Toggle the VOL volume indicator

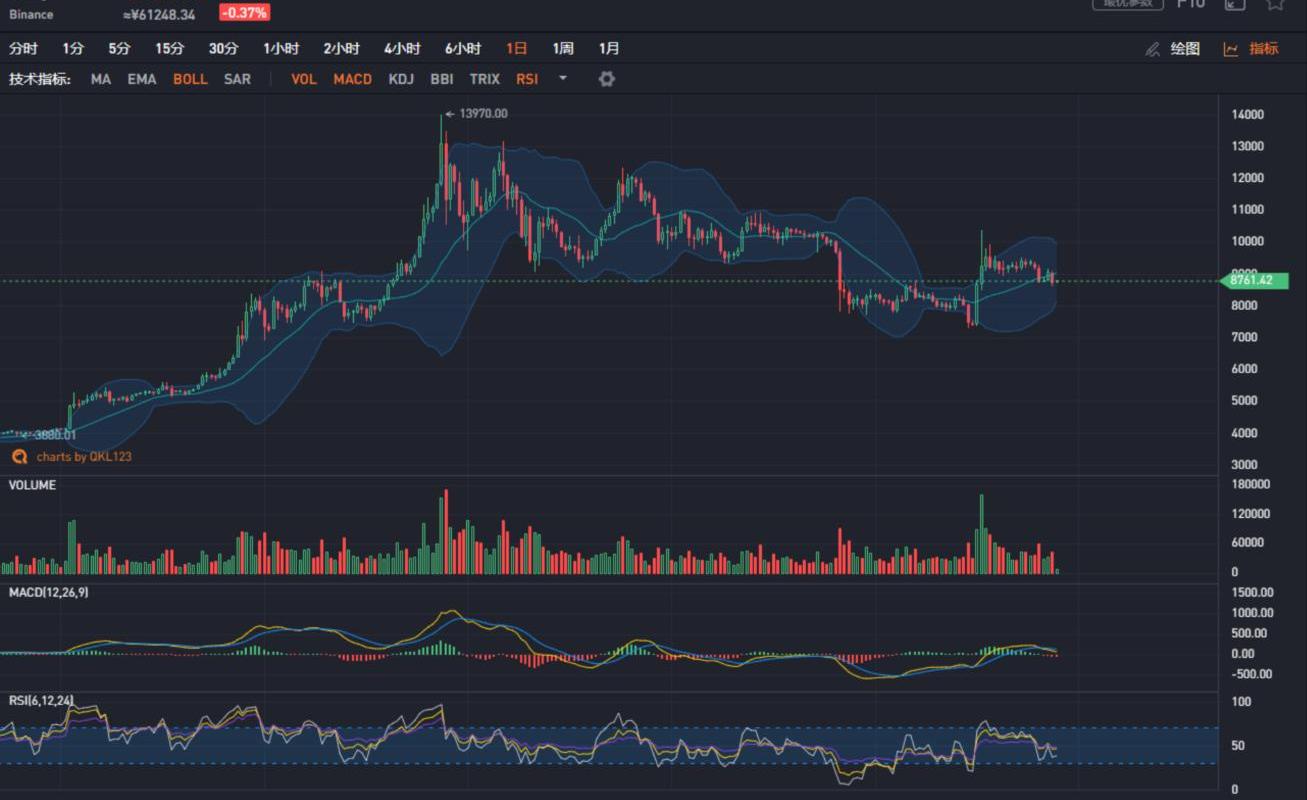click(304, 79)
